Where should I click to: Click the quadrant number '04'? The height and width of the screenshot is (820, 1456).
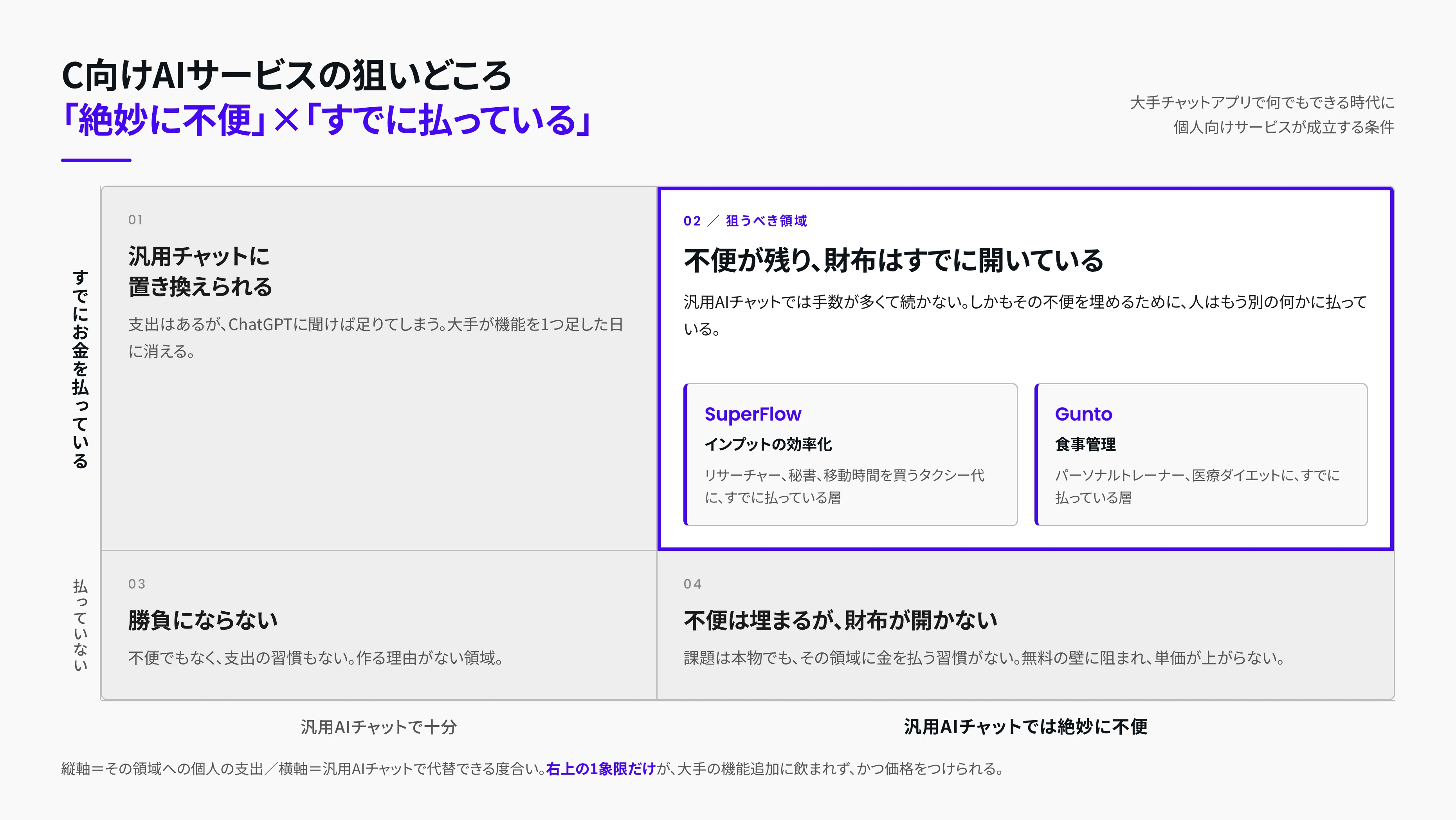tap(692, 584)
